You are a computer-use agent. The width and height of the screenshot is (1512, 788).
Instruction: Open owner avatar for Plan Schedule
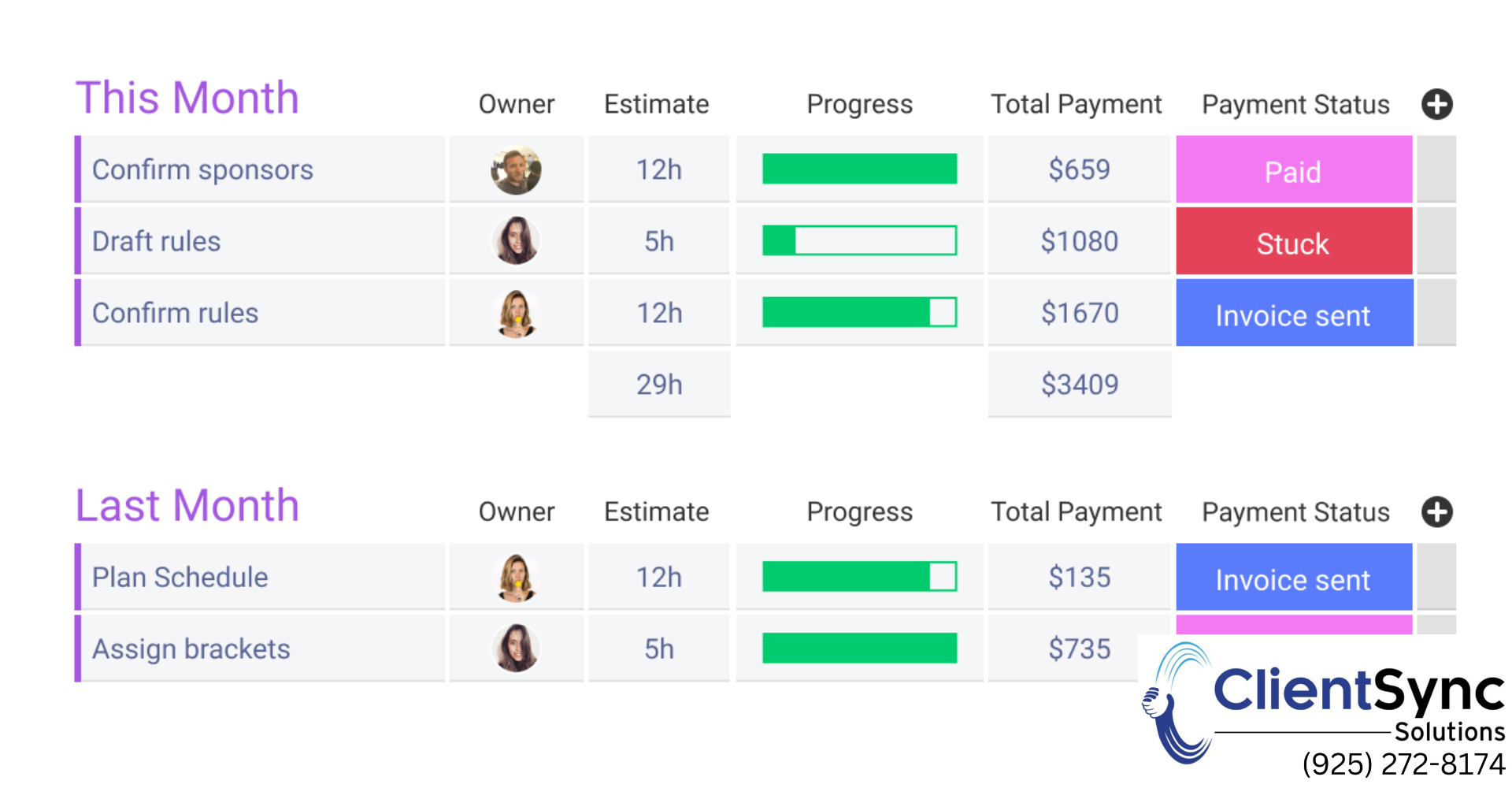516,577
